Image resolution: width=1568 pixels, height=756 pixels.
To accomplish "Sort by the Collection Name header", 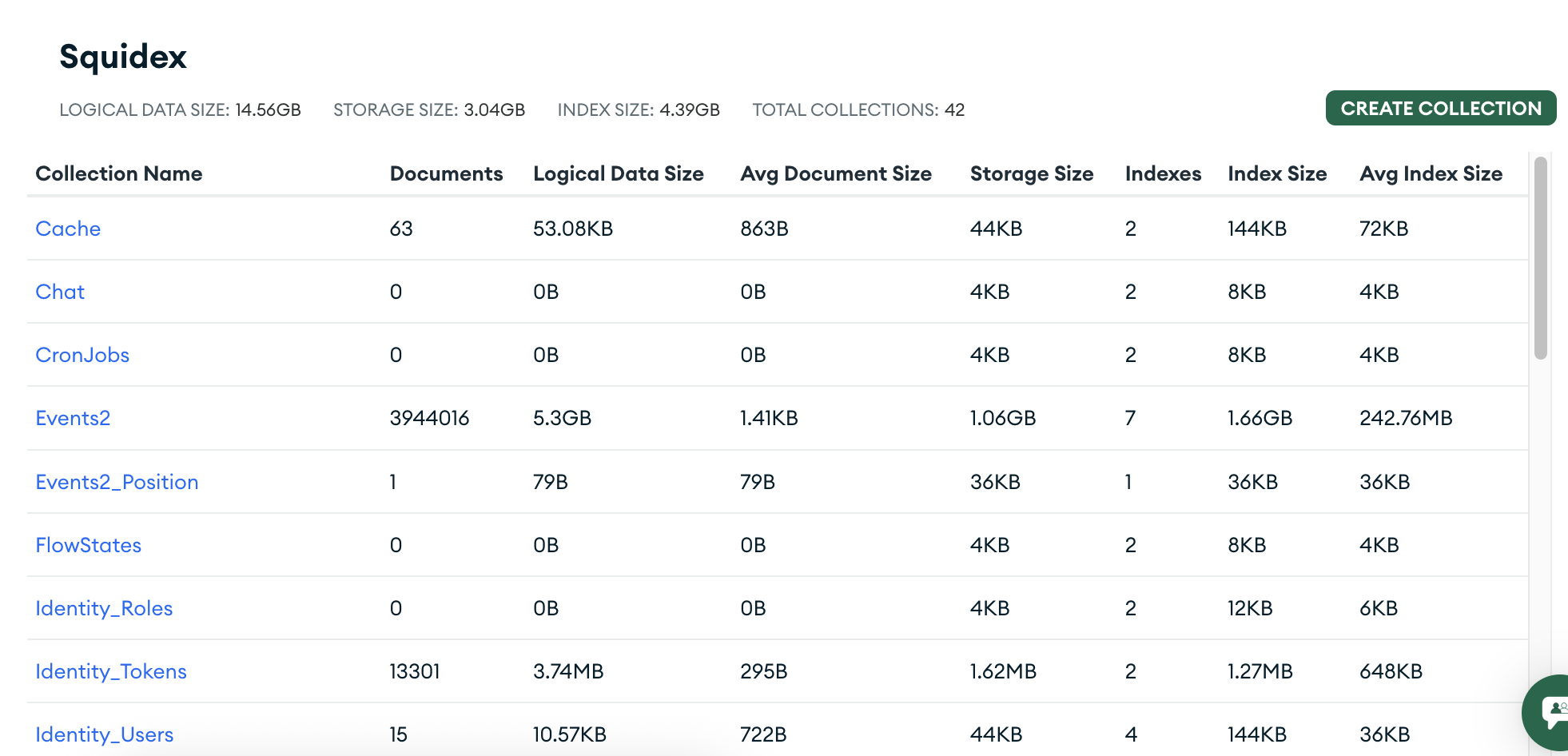I will [x=119, y=173].
